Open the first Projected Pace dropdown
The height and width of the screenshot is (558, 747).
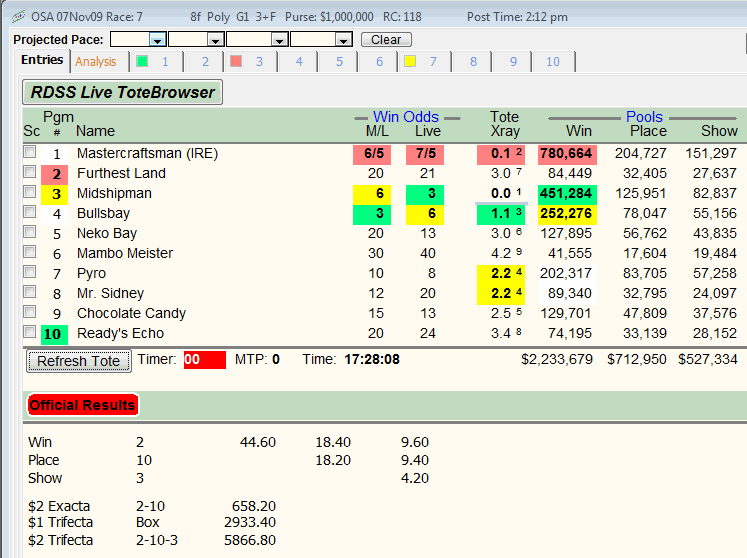(157, 40)
